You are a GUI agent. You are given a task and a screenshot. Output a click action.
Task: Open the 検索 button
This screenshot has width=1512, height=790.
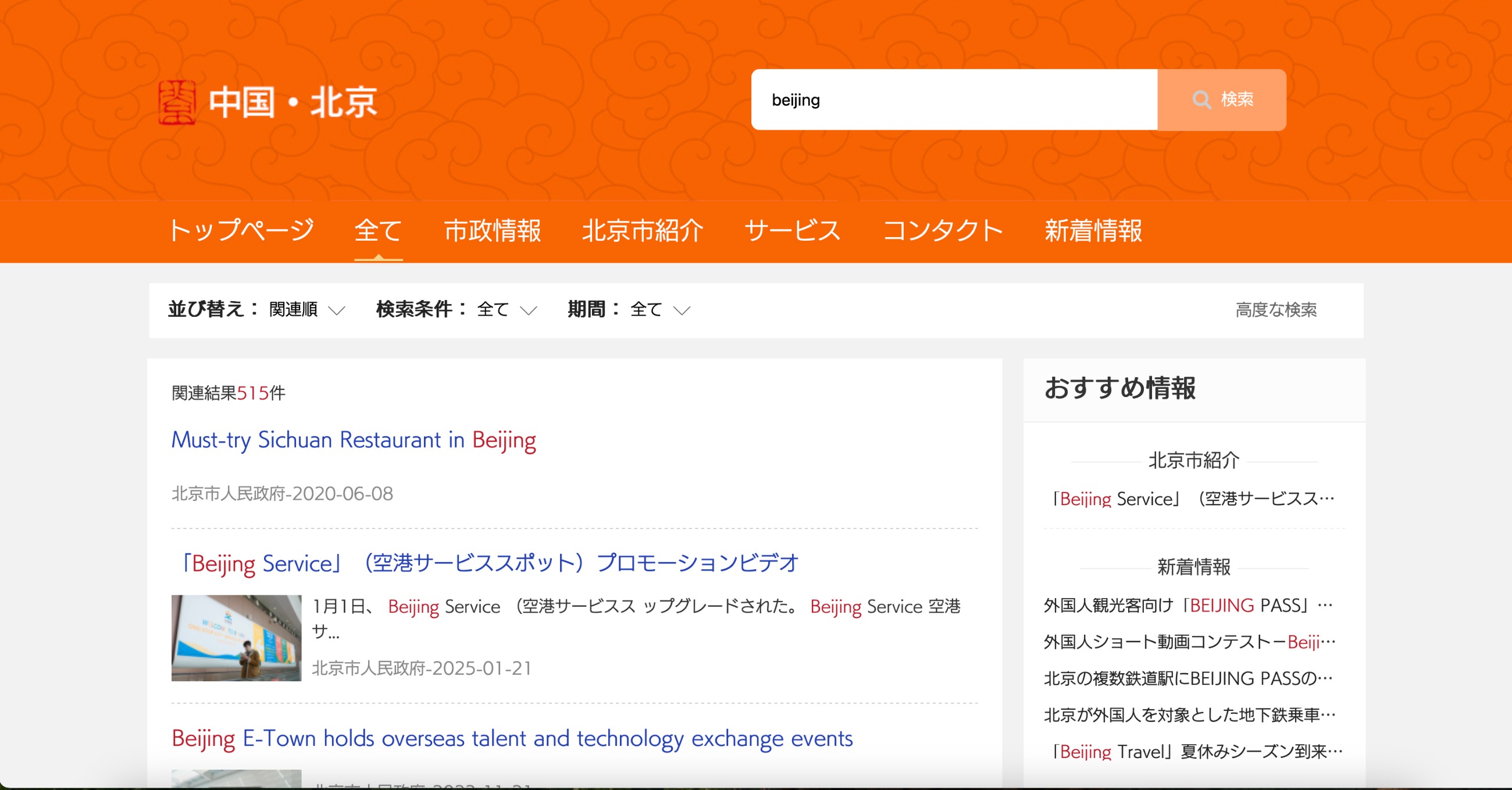click(1222, 101)
